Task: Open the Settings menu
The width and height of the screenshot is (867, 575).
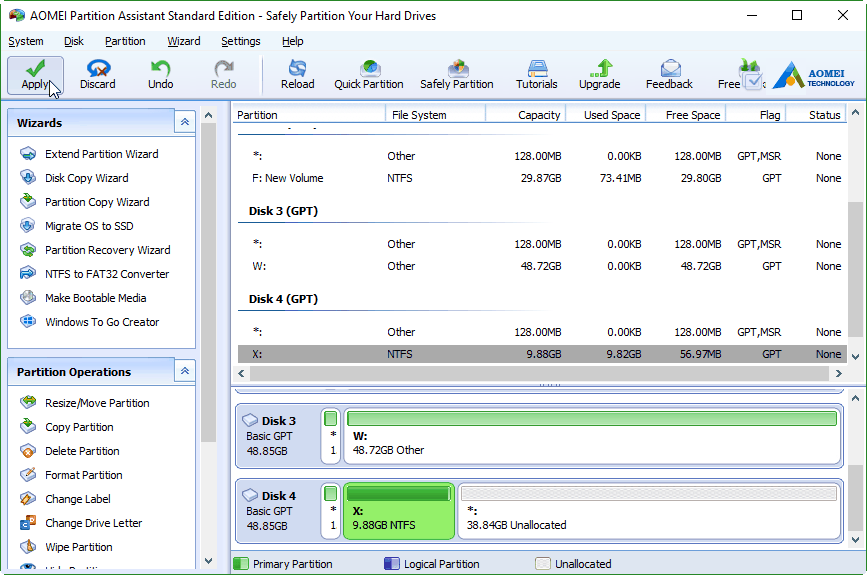Action: tap(240, 41)
